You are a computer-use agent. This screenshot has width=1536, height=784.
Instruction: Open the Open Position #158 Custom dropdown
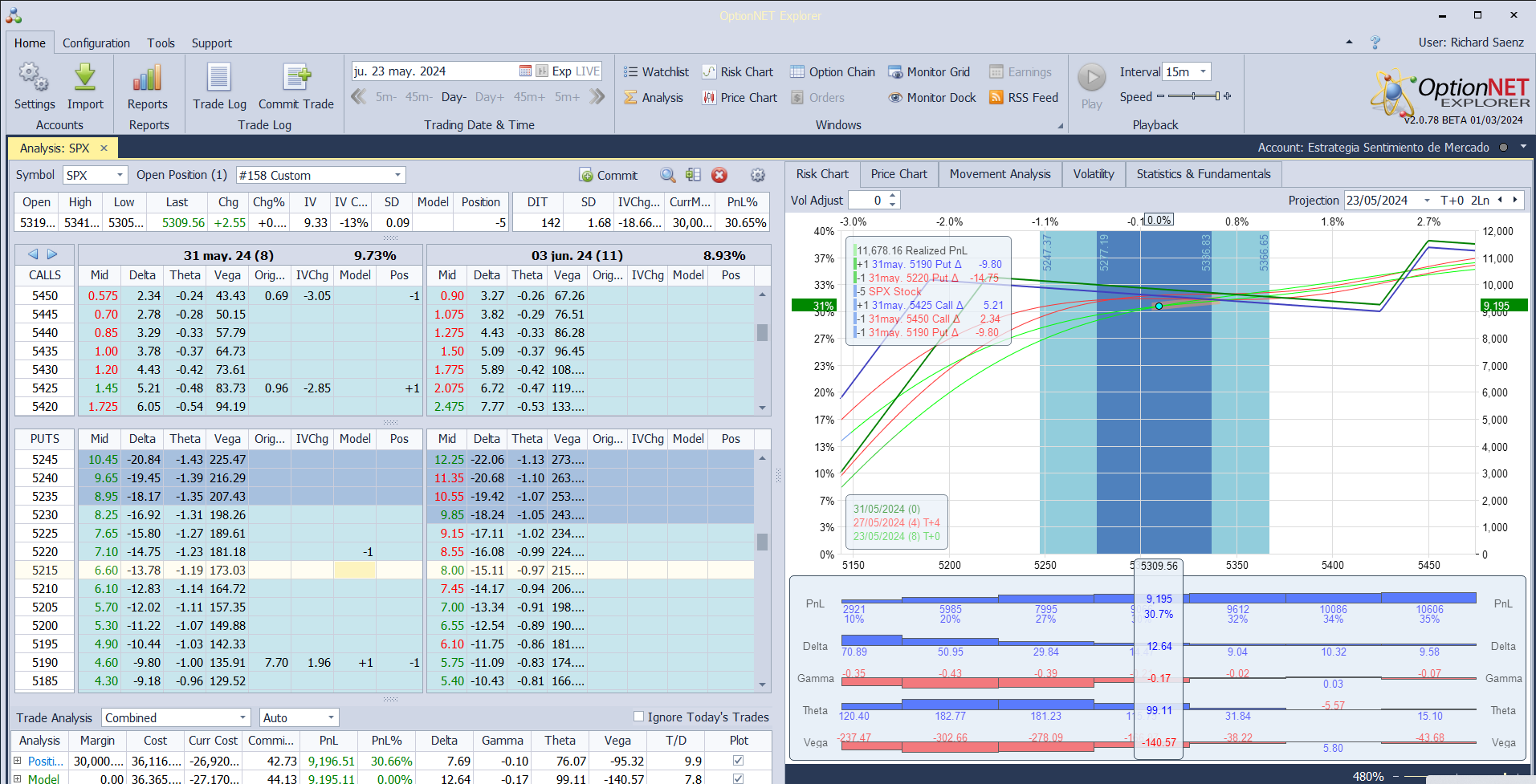click(x=397, y=175)
